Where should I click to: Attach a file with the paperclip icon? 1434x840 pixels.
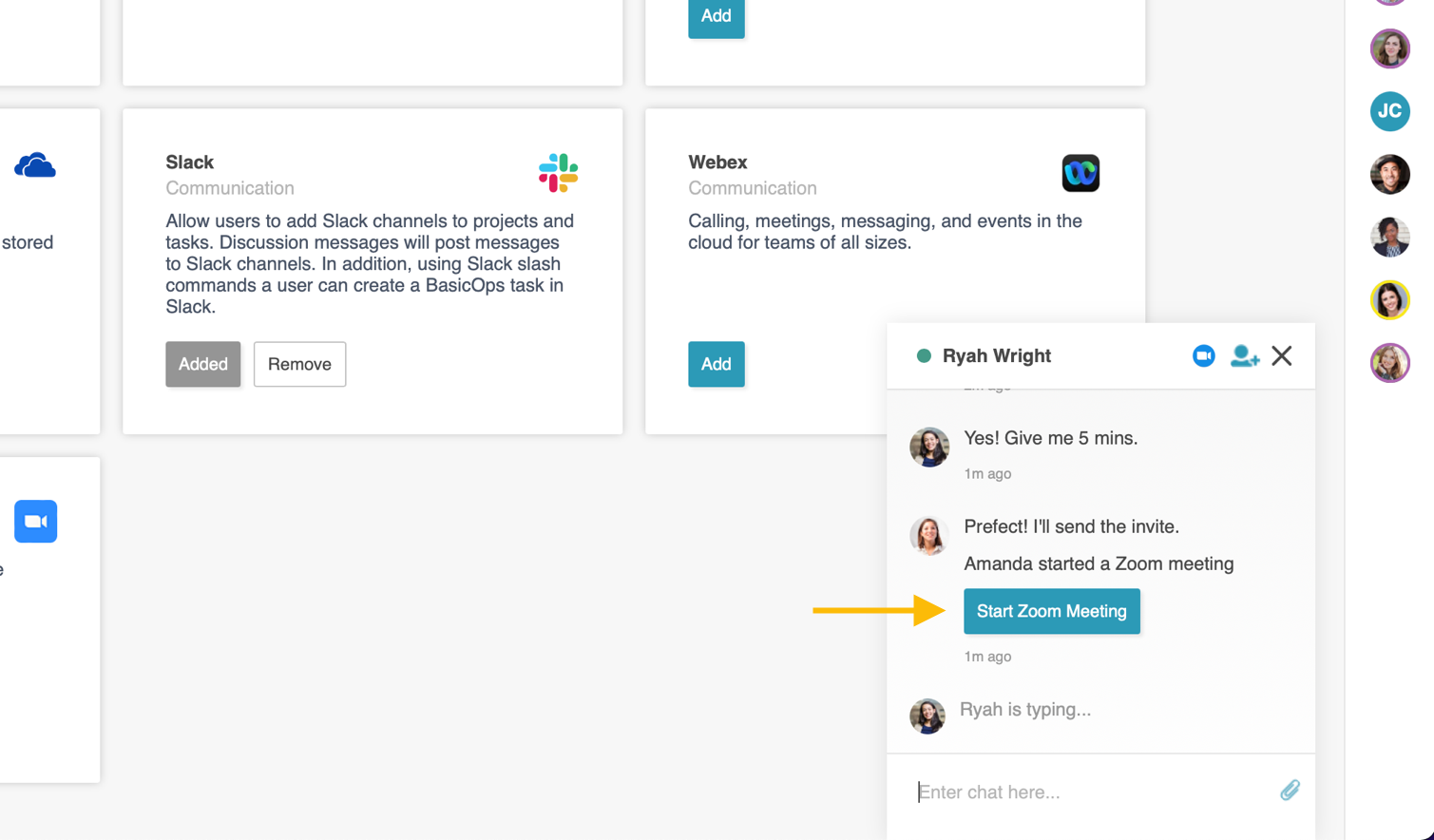point(1290,790)
